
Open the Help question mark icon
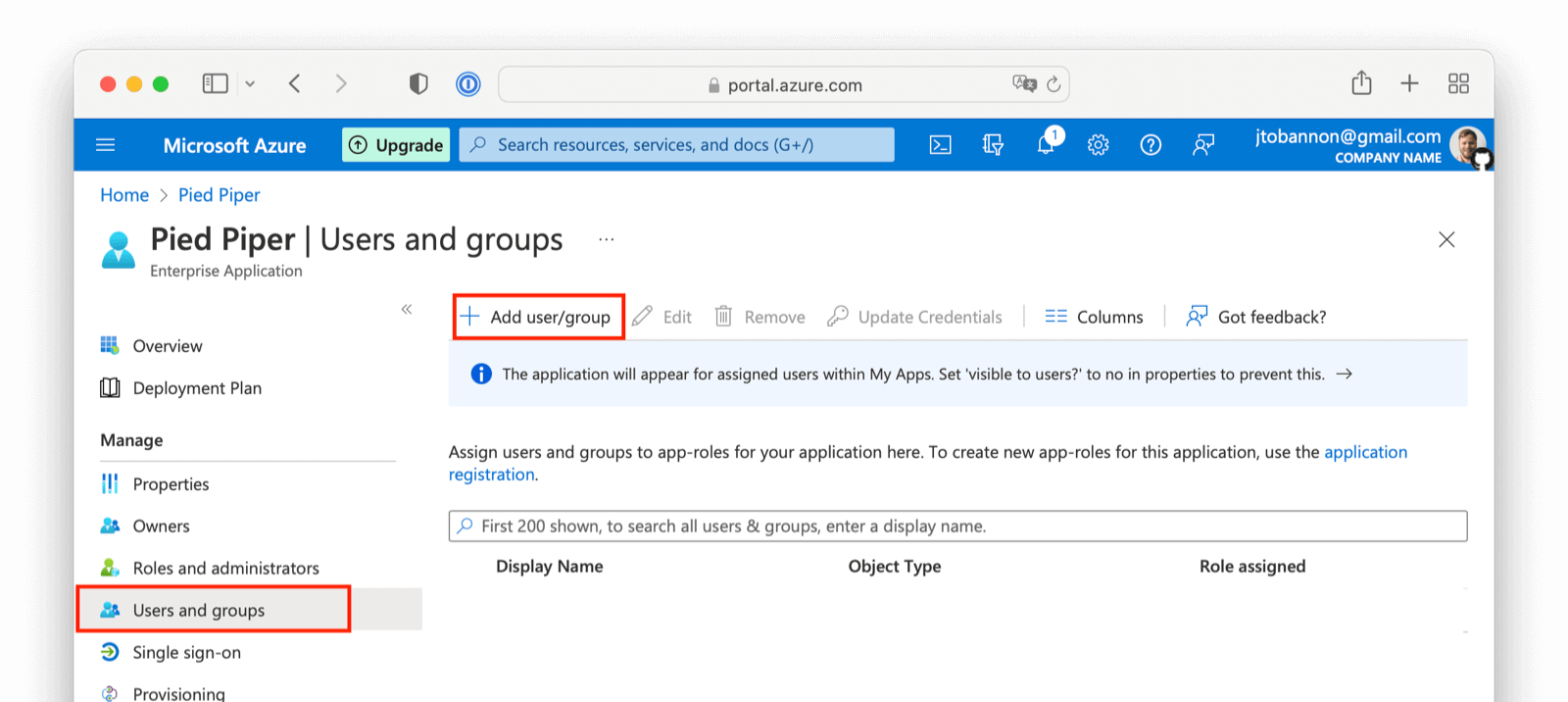pos(1151,145)
